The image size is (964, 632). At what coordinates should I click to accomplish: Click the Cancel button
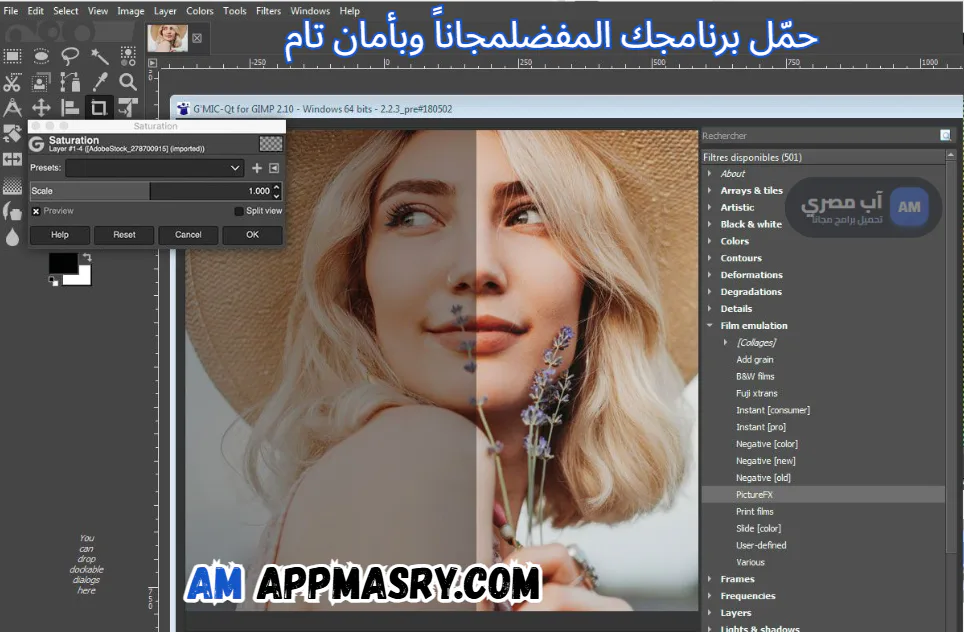(x=188, y=235)
